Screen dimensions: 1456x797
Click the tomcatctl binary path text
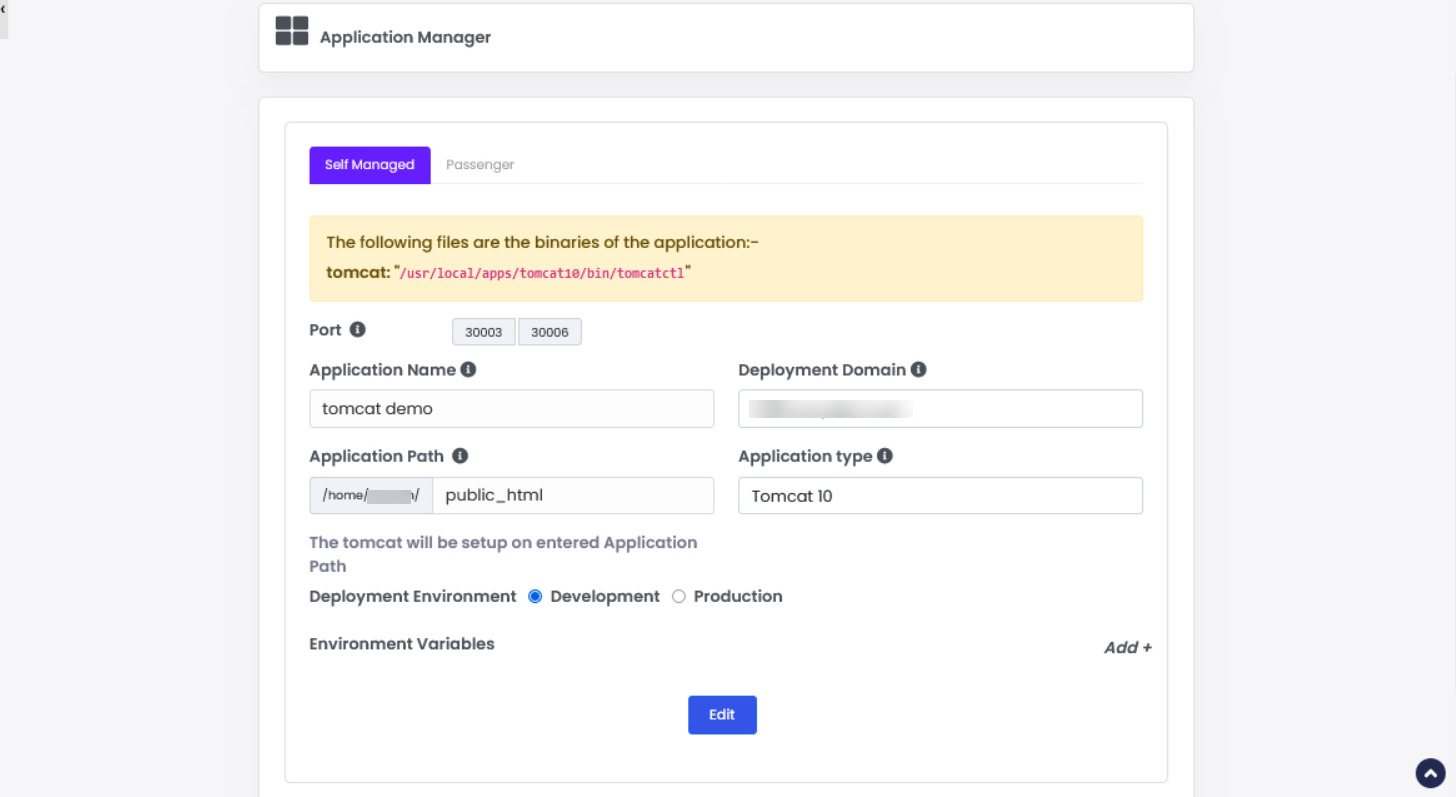click(542, 272)
